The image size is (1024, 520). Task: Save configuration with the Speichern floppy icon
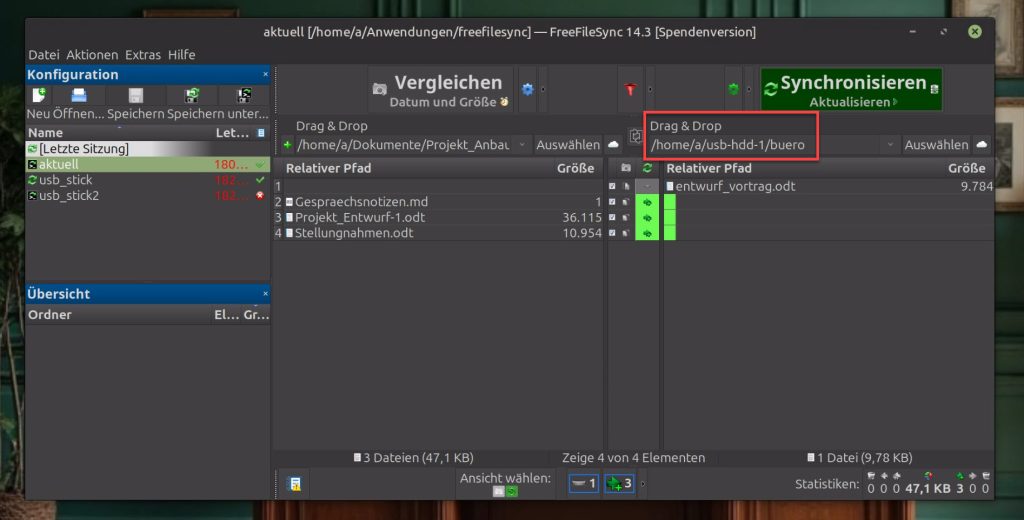tap(136, 95)
